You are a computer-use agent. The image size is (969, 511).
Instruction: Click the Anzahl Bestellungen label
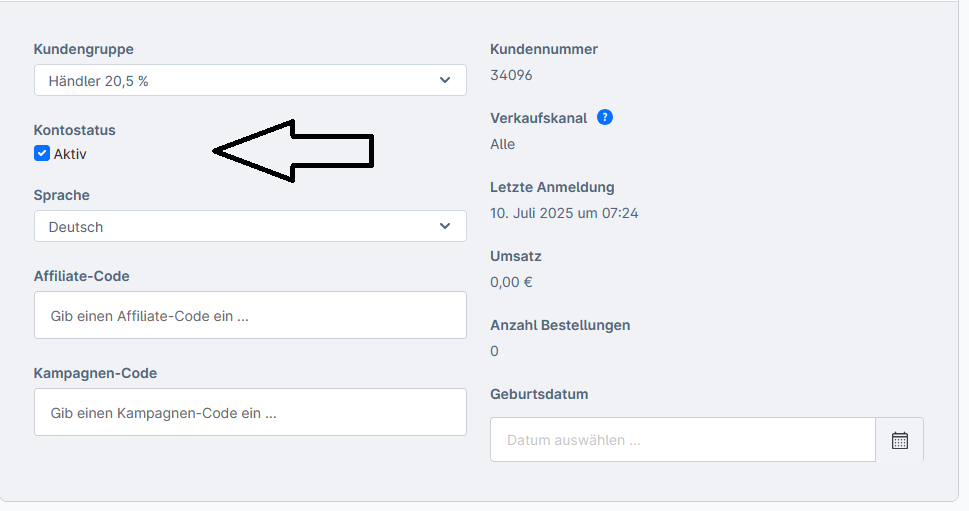point(560,325)
